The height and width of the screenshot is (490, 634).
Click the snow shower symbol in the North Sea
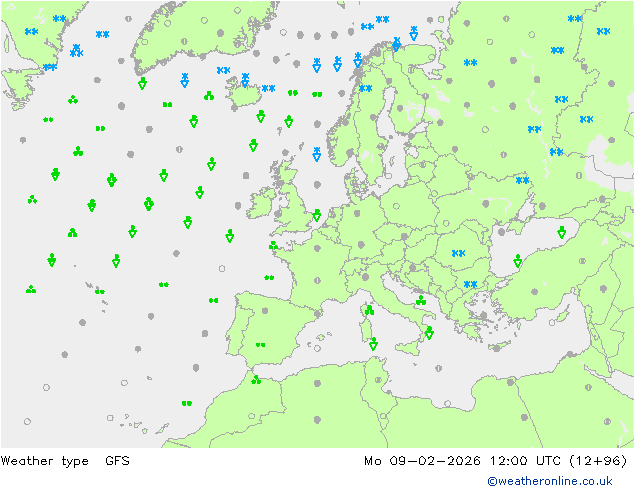point(317,153)
